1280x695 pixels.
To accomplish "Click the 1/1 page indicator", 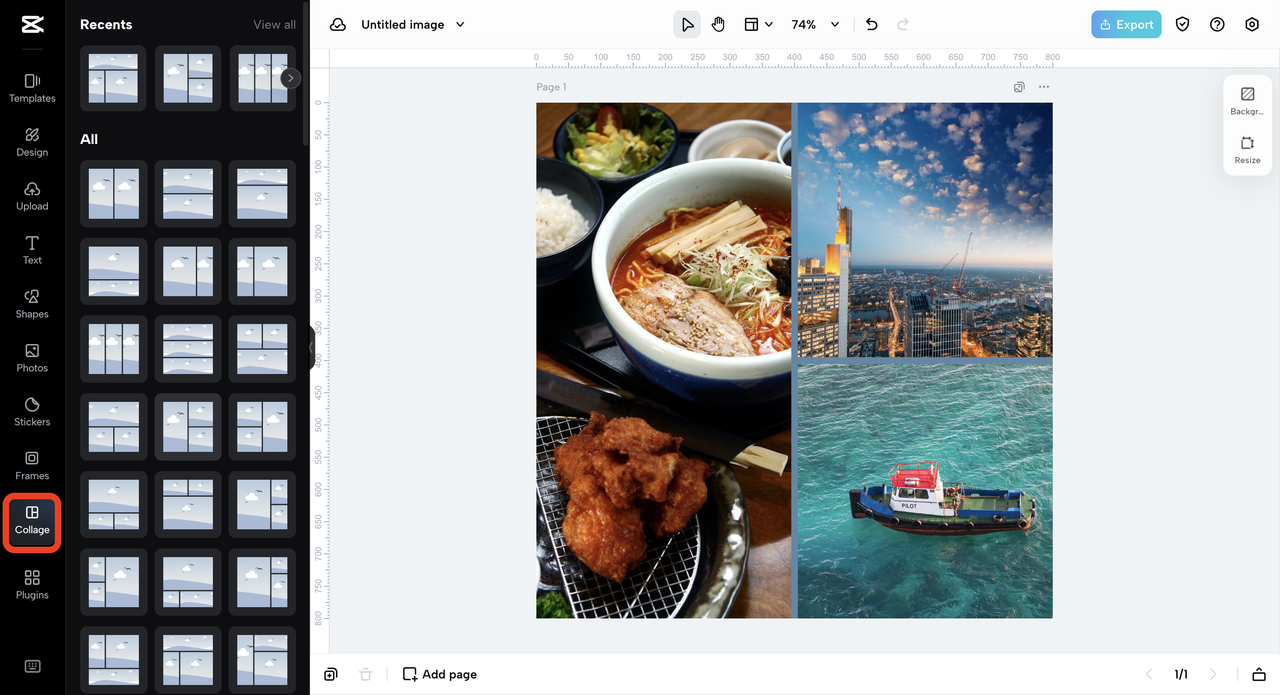I will pos(1181,674).
